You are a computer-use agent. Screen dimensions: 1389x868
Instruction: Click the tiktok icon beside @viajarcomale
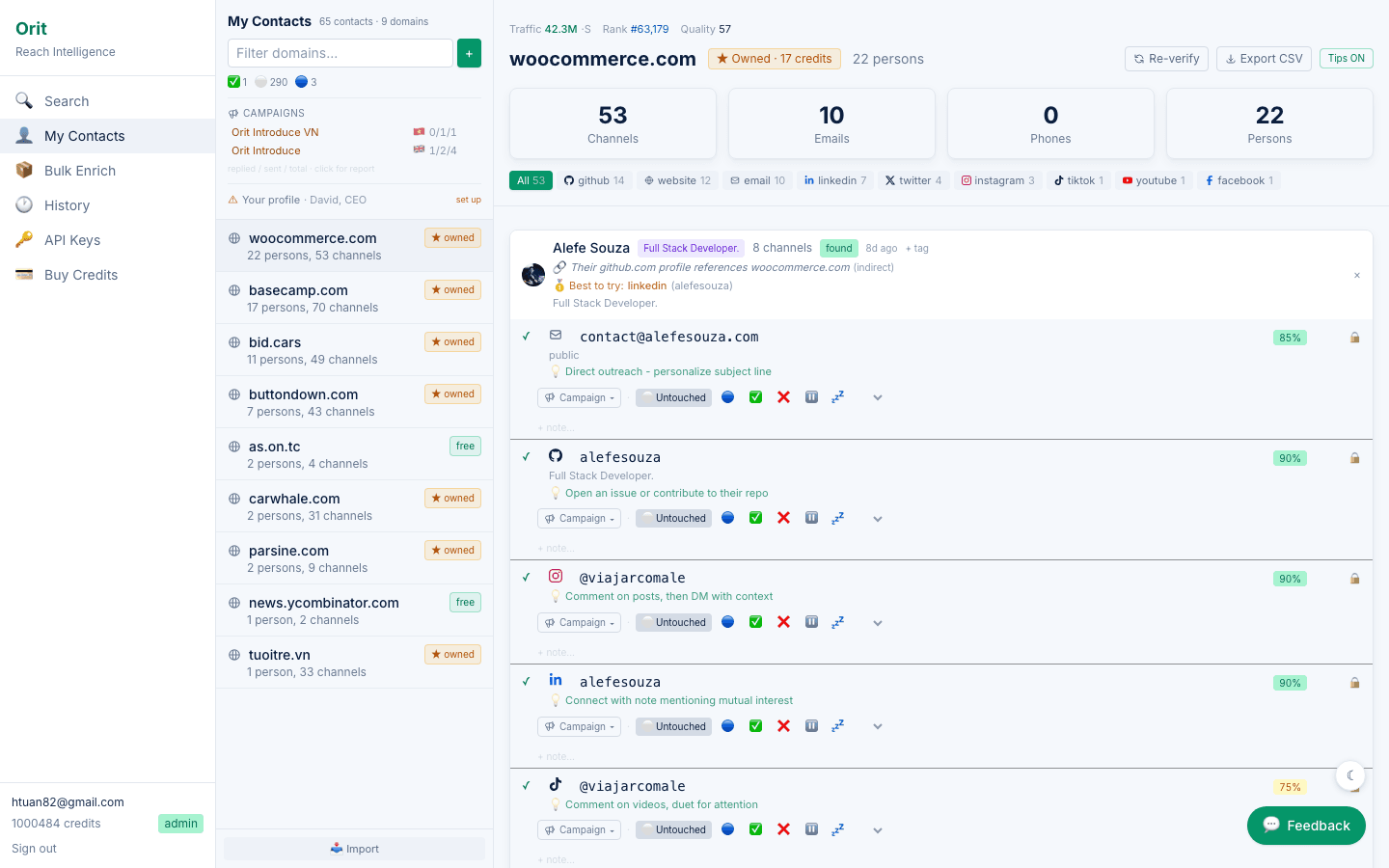pyautogui.click(x=556, y=784)
